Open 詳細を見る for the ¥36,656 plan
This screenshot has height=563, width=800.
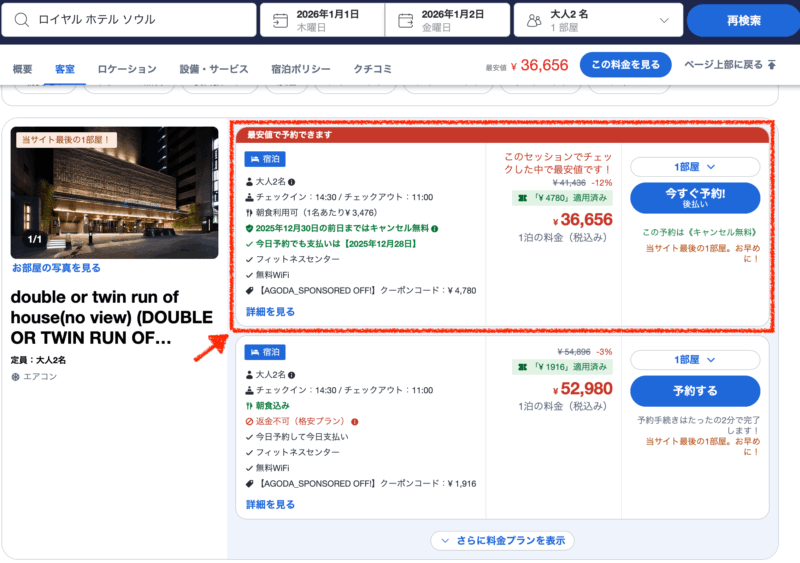[270, 312]
